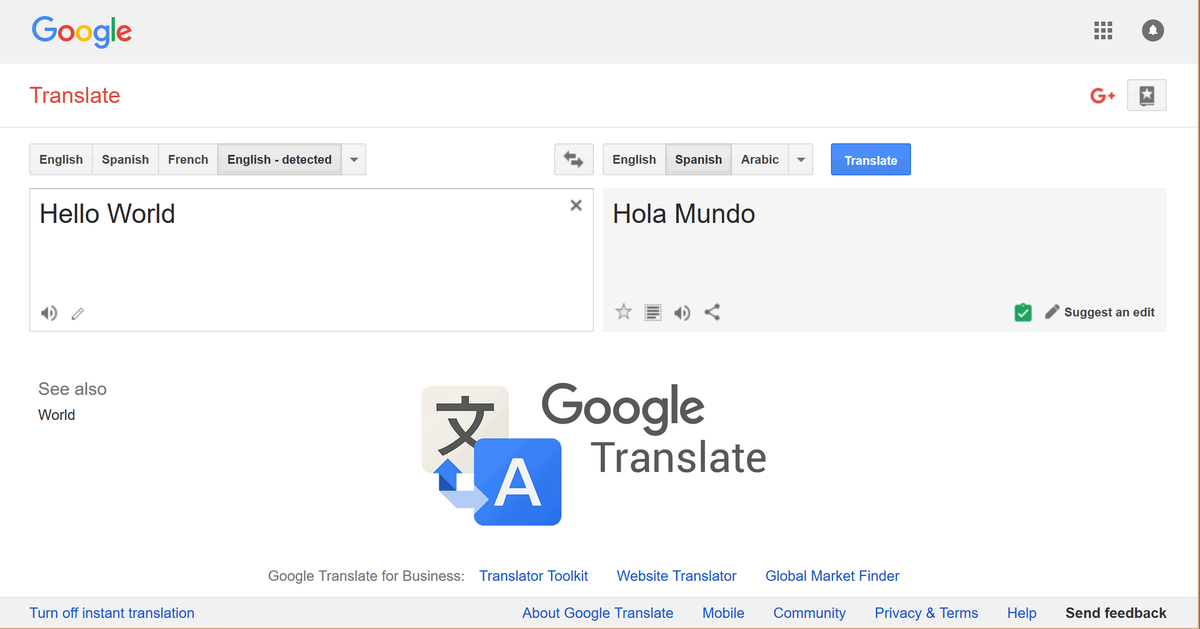Open the Privacy & Terms link
The width and height of the screenshot is (1200, 629).
point(927,613)
